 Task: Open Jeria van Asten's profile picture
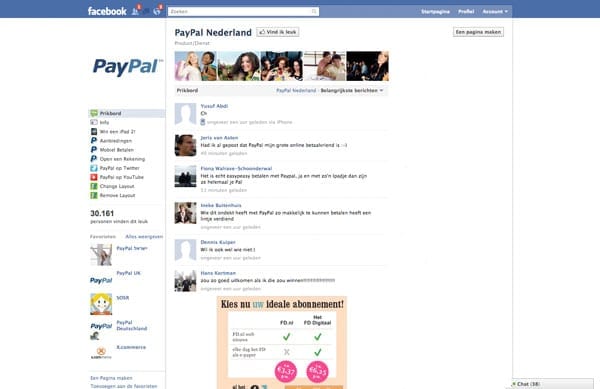[185, 145]
